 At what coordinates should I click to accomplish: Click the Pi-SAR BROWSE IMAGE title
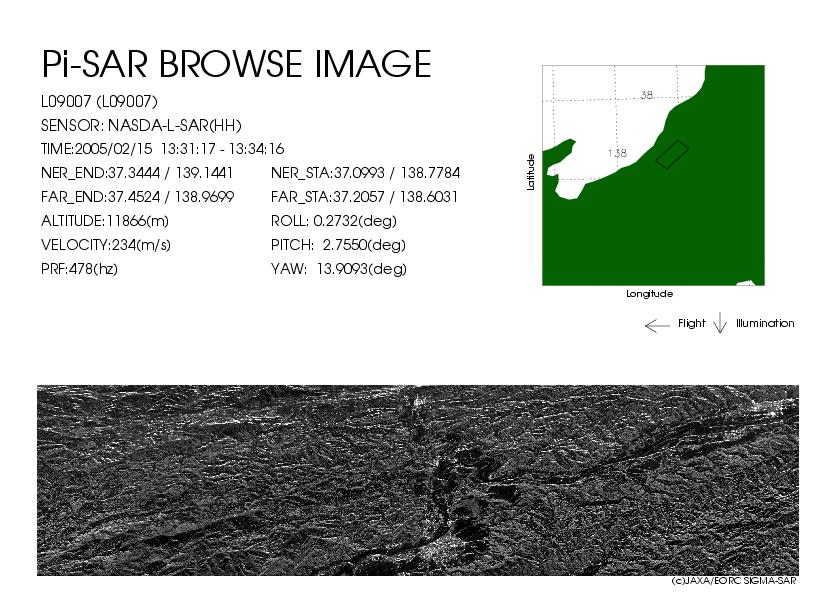click(236, 64)
